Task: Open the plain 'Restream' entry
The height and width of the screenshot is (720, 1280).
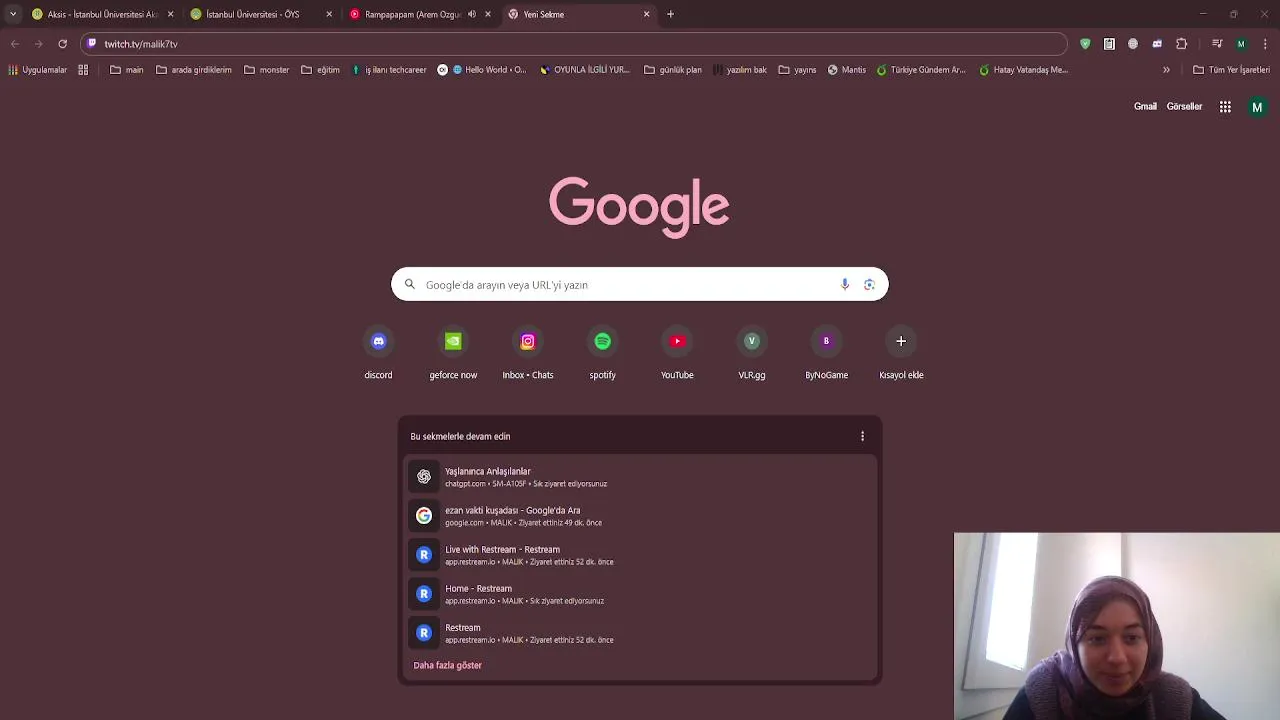Action: 640,633
